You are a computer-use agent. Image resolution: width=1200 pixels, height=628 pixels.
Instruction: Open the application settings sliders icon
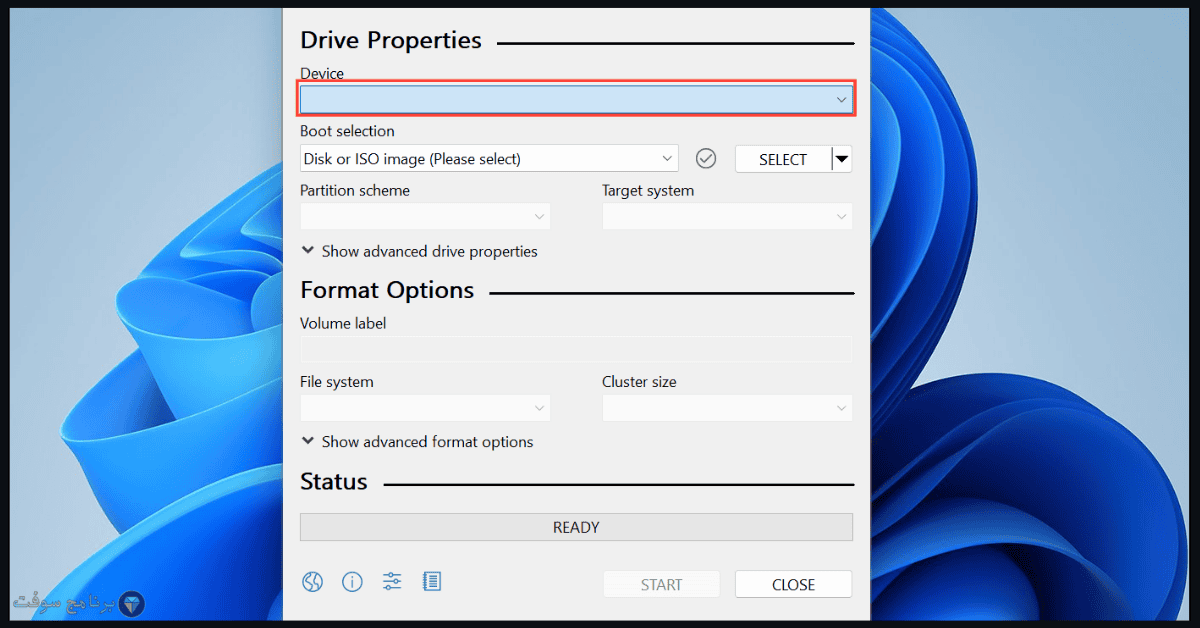point(392,582)
